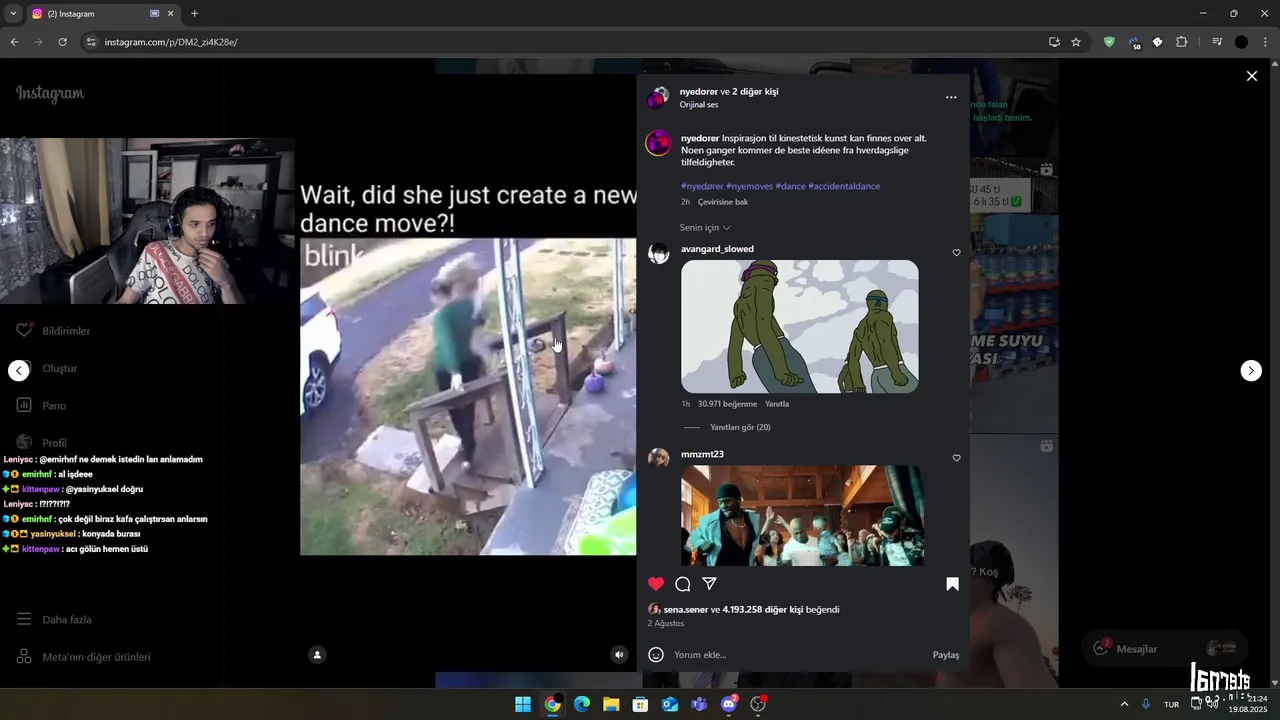The width and height of the screenshot is (1280, 720).
Task: Open the Extensions puzzle-piece menu
Action: coord(1182,42)
